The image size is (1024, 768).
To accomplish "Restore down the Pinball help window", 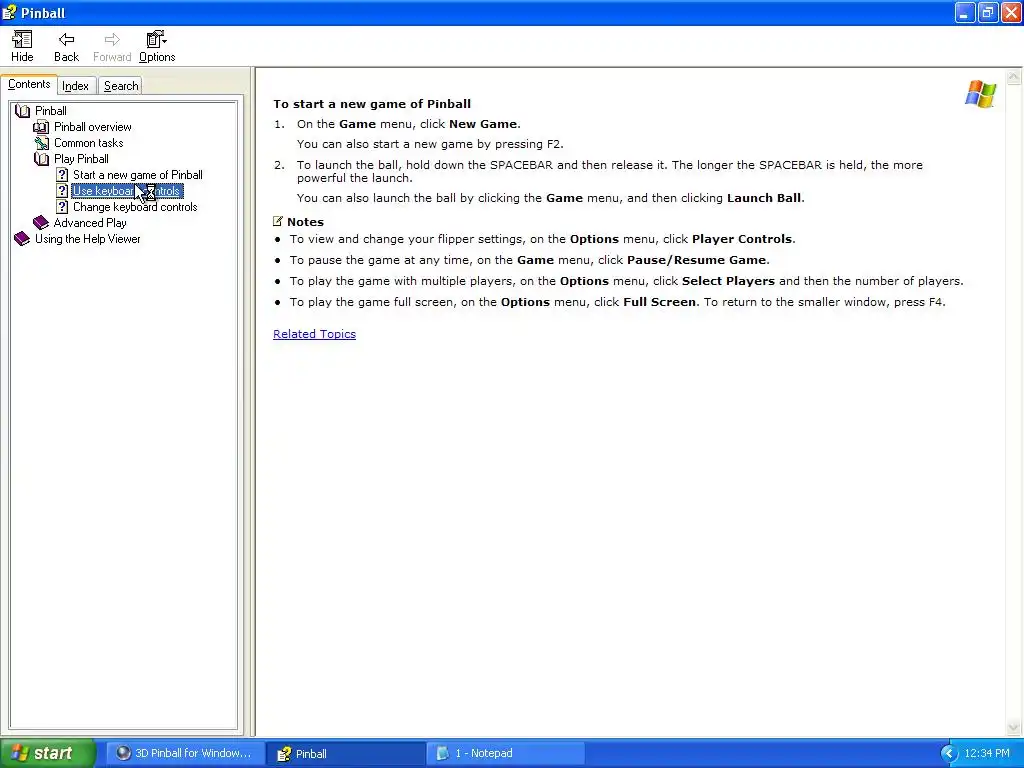I will tap(988, 12).
